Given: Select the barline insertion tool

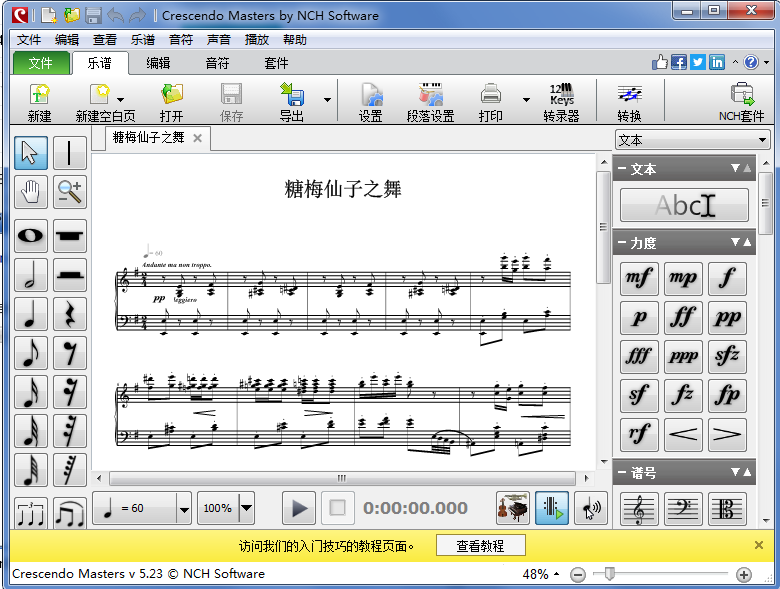Looking at the screenshot, I should pos(69,153).
